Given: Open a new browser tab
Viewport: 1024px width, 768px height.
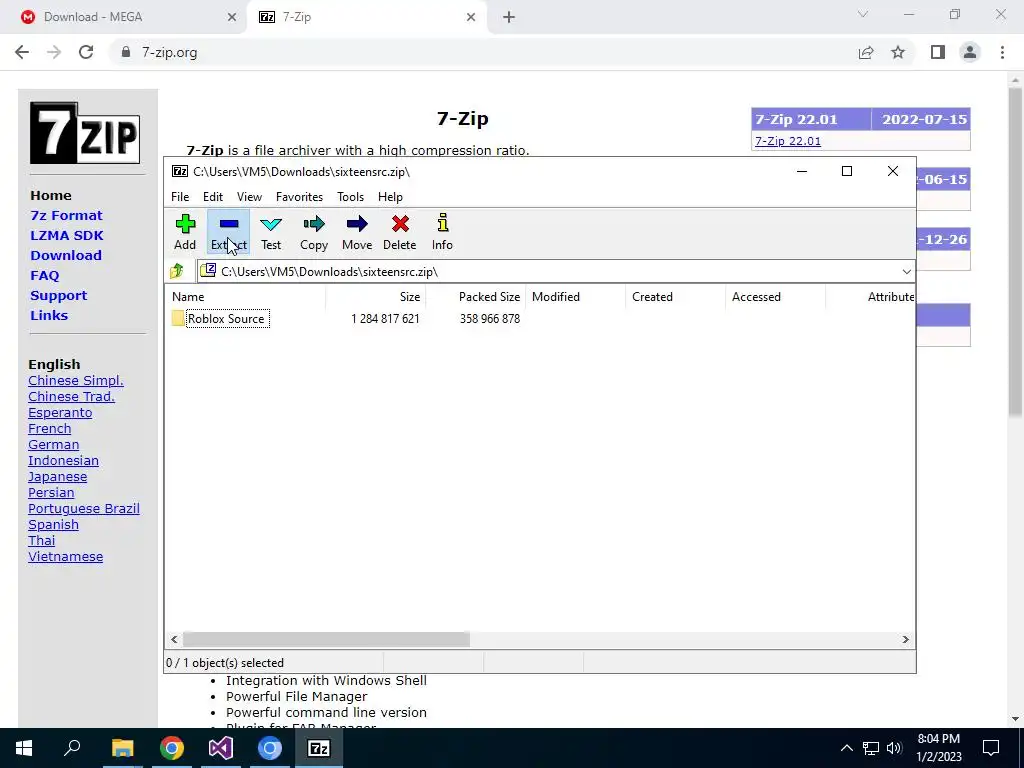Looking at the screenshot, I should pyautogui.click(x=509, y=18).
